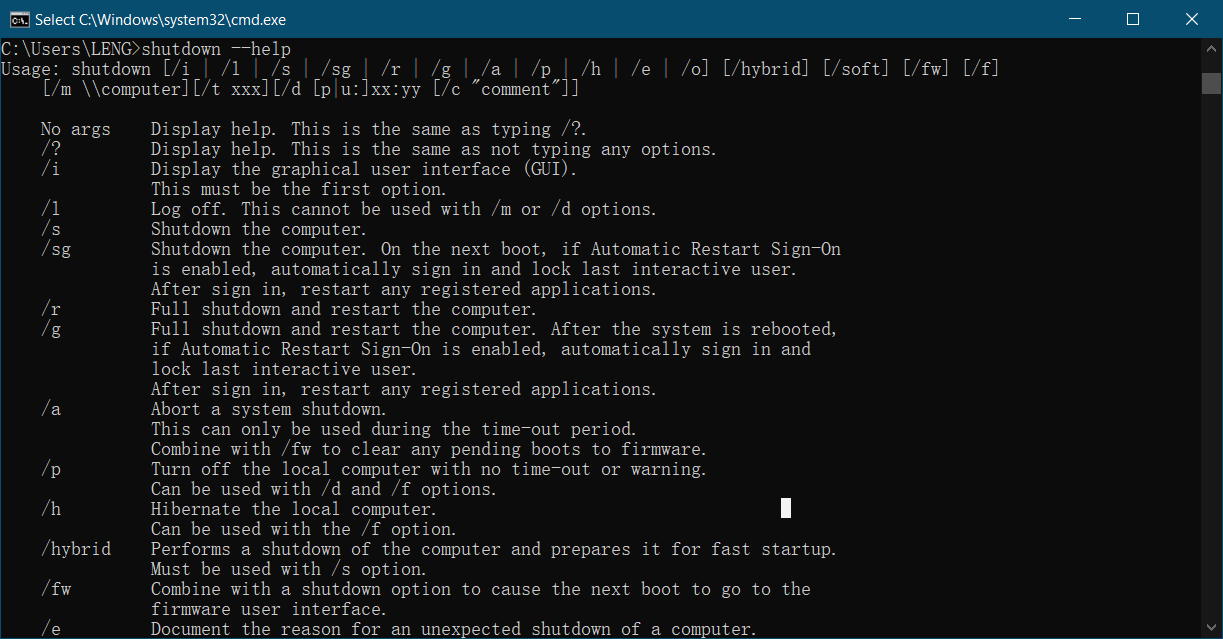Click the scrollbar up arrow
The width and height of the screenshot is (1223, 639).
pos(1211,50)
